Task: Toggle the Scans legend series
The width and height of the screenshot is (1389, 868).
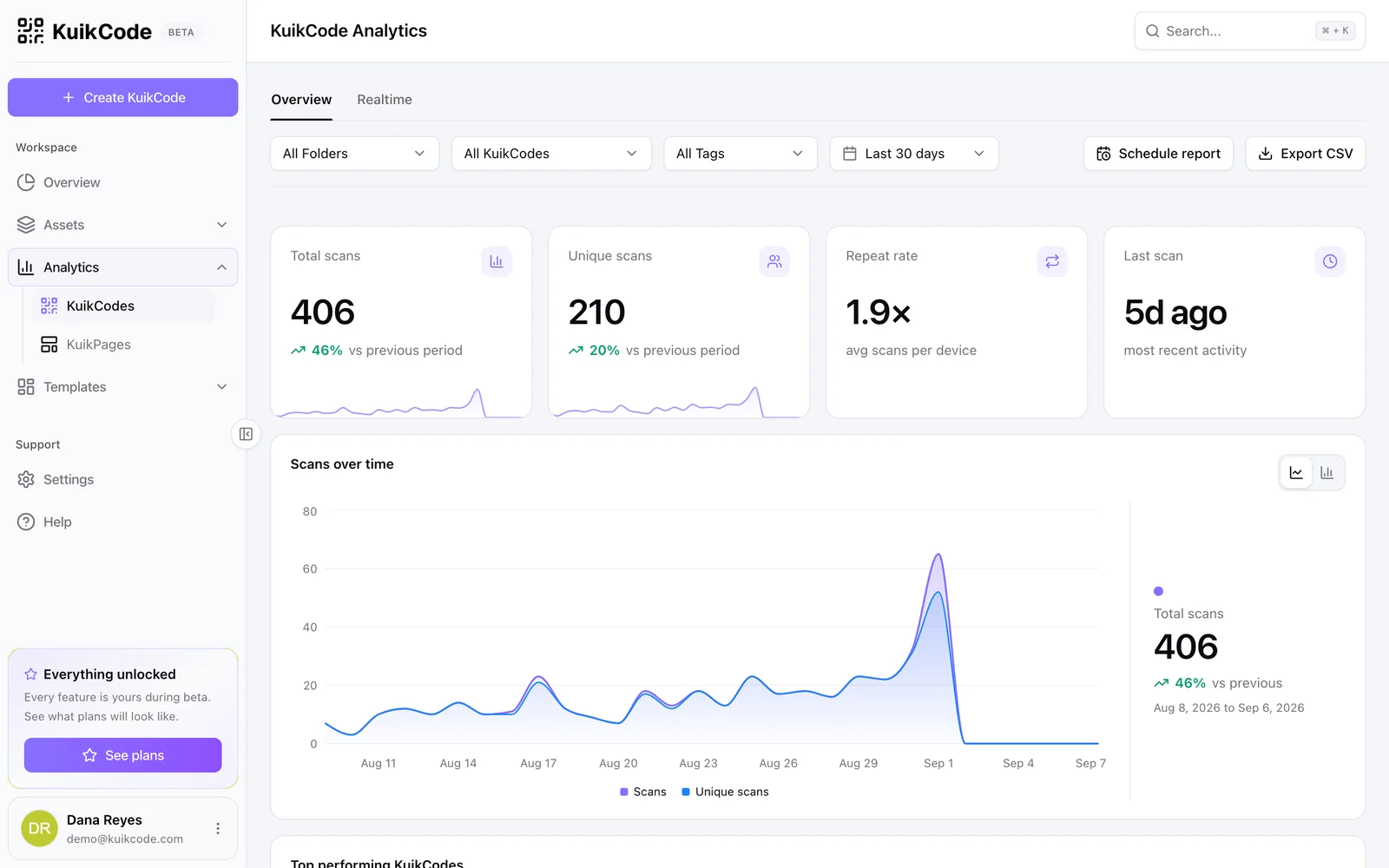Action: 643,792
